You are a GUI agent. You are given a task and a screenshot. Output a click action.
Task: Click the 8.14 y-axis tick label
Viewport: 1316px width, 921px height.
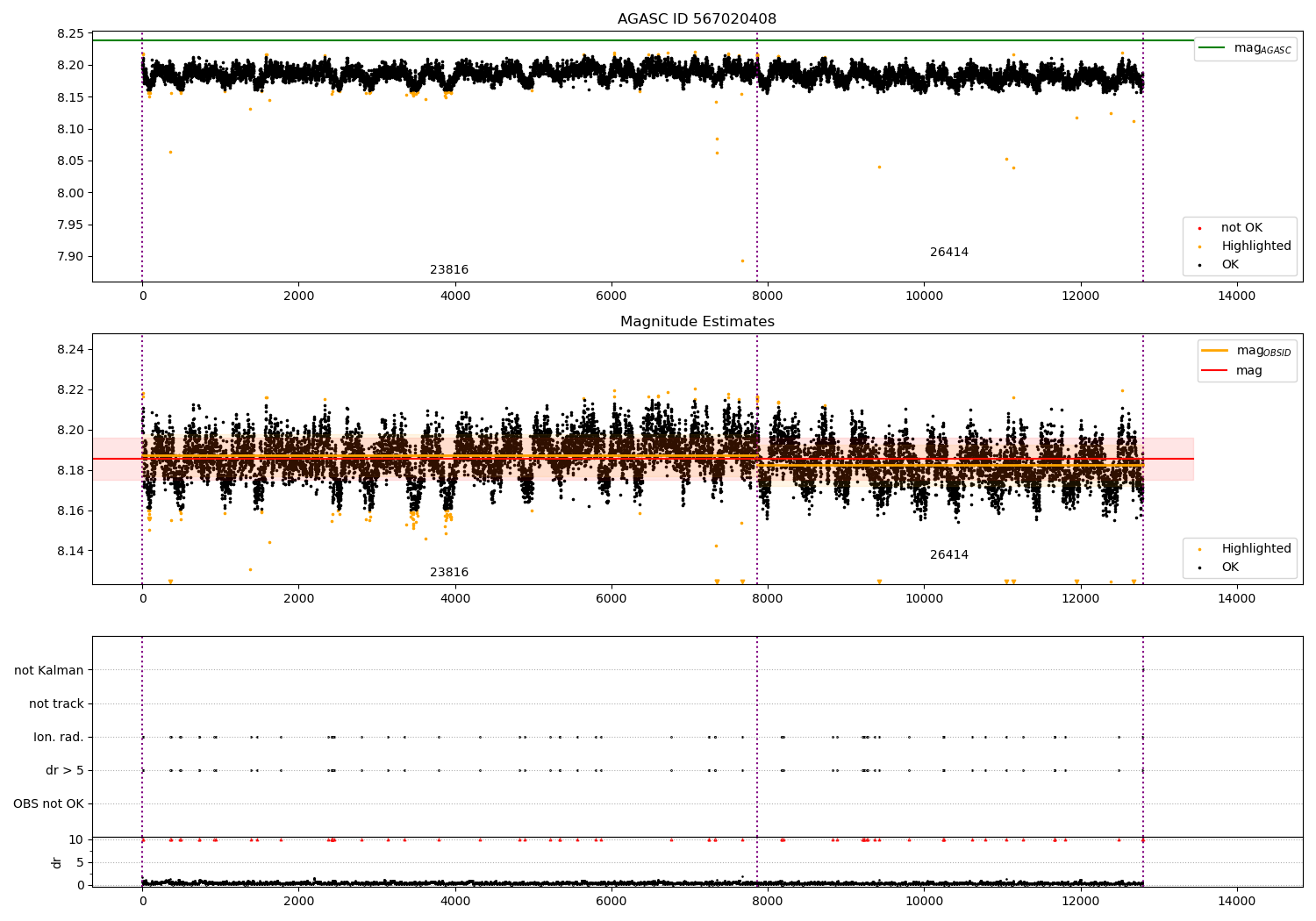pos(70,551)
